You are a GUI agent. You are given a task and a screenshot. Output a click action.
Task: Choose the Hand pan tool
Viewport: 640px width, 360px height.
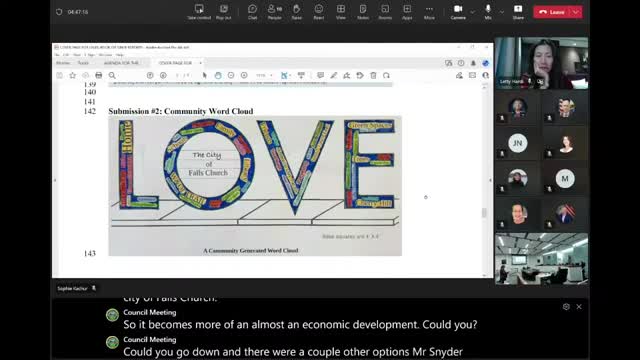218,76
